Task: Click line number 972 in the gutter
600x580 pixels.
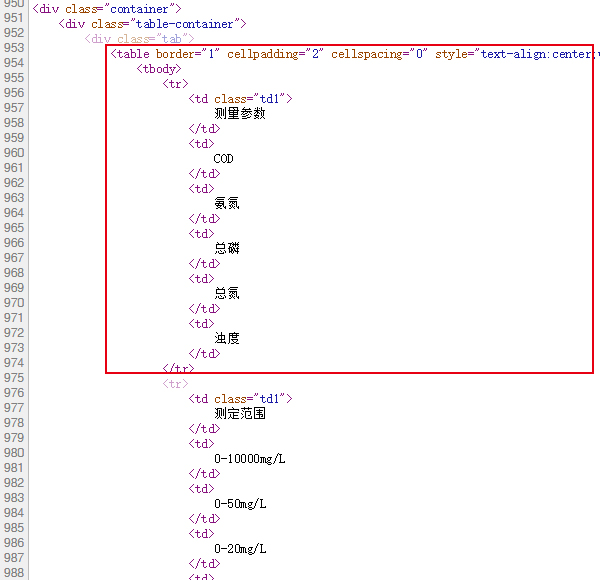Action: (14, 333)
